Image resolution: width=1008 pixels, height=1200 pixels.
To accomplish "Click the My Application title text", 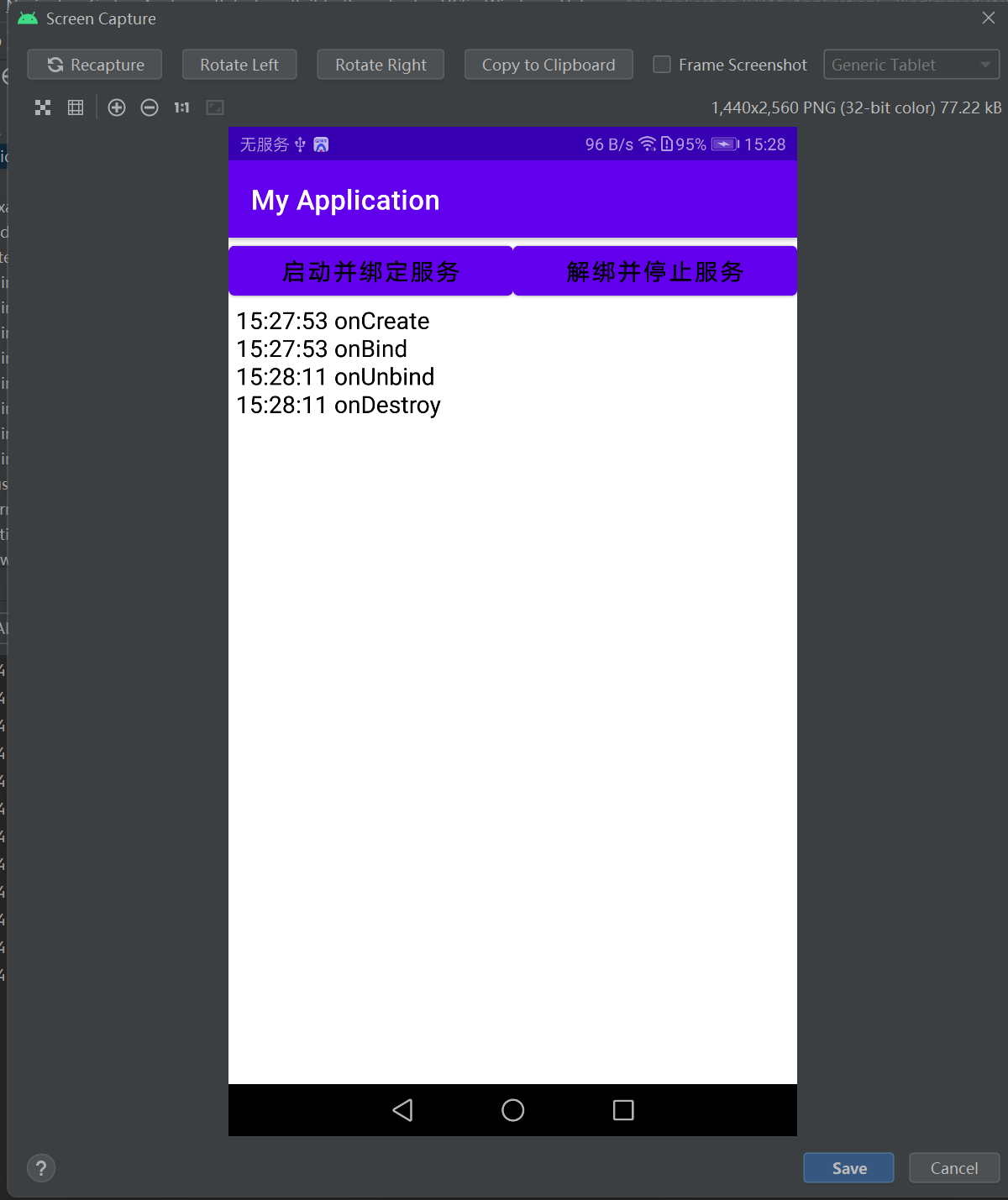I will coord(345,200).
